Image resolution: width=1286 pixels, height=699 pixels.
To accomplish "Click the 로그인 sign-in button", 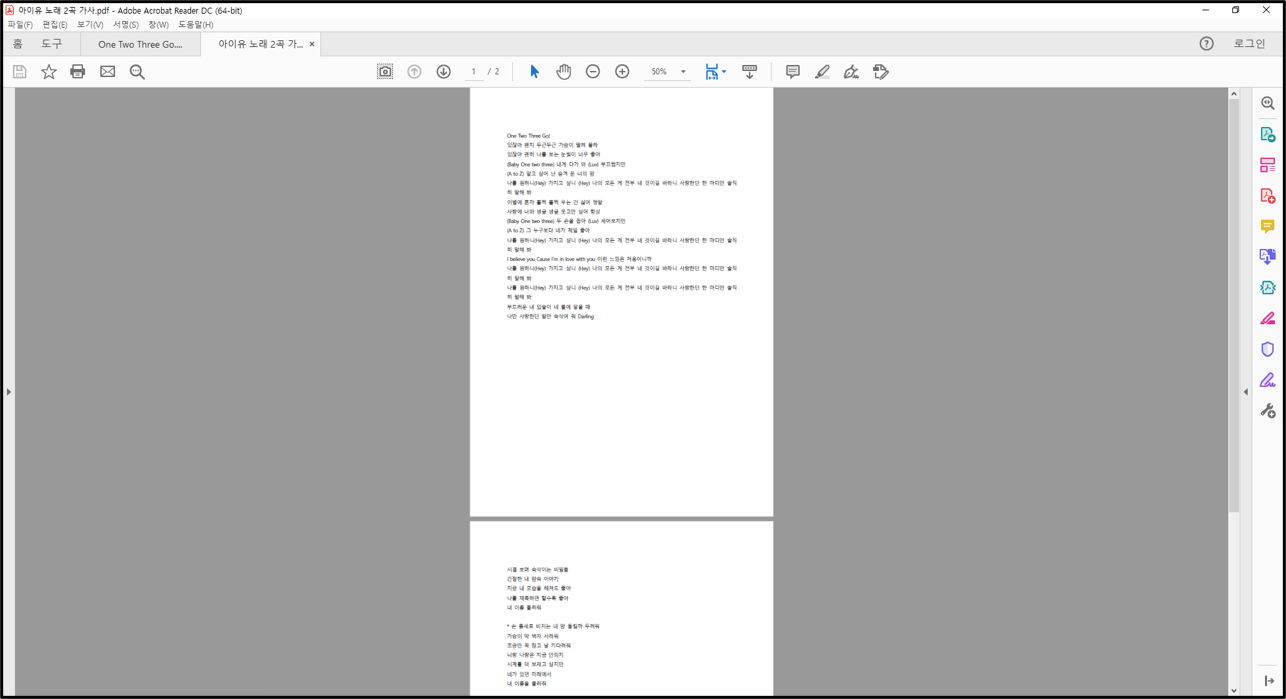I will pos(1249,44).
